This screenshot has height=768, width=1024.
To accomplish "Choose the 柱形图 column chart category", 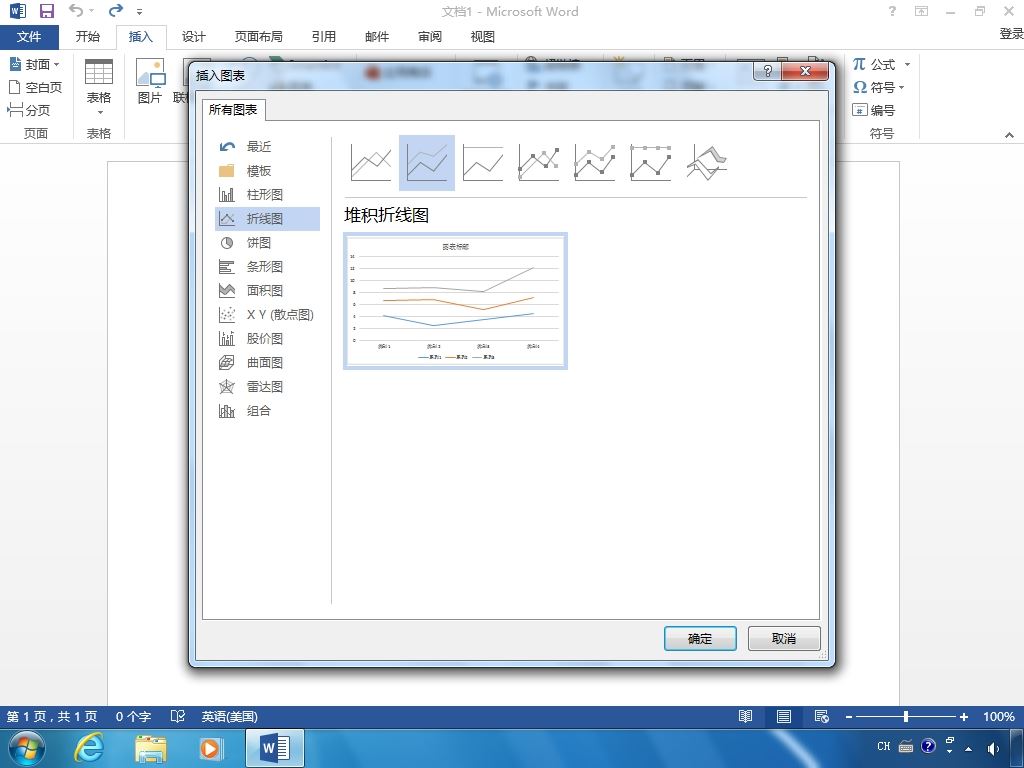I will pos(267,195).
